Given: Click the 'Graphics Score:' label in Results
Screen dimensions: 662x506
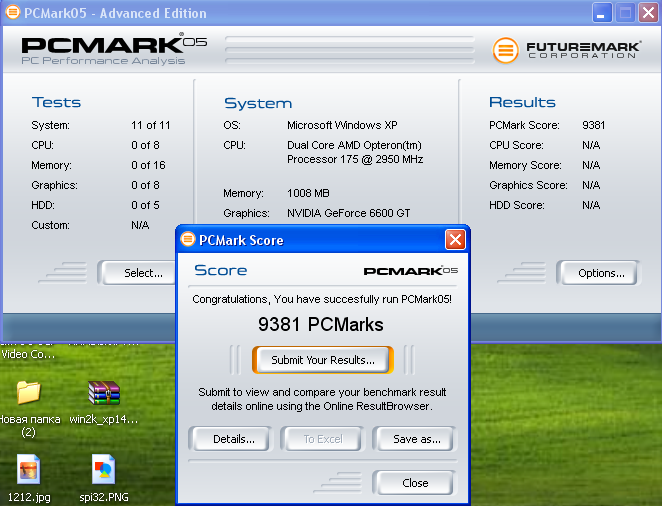Looking at the screenshot, I should pos(528,185).
